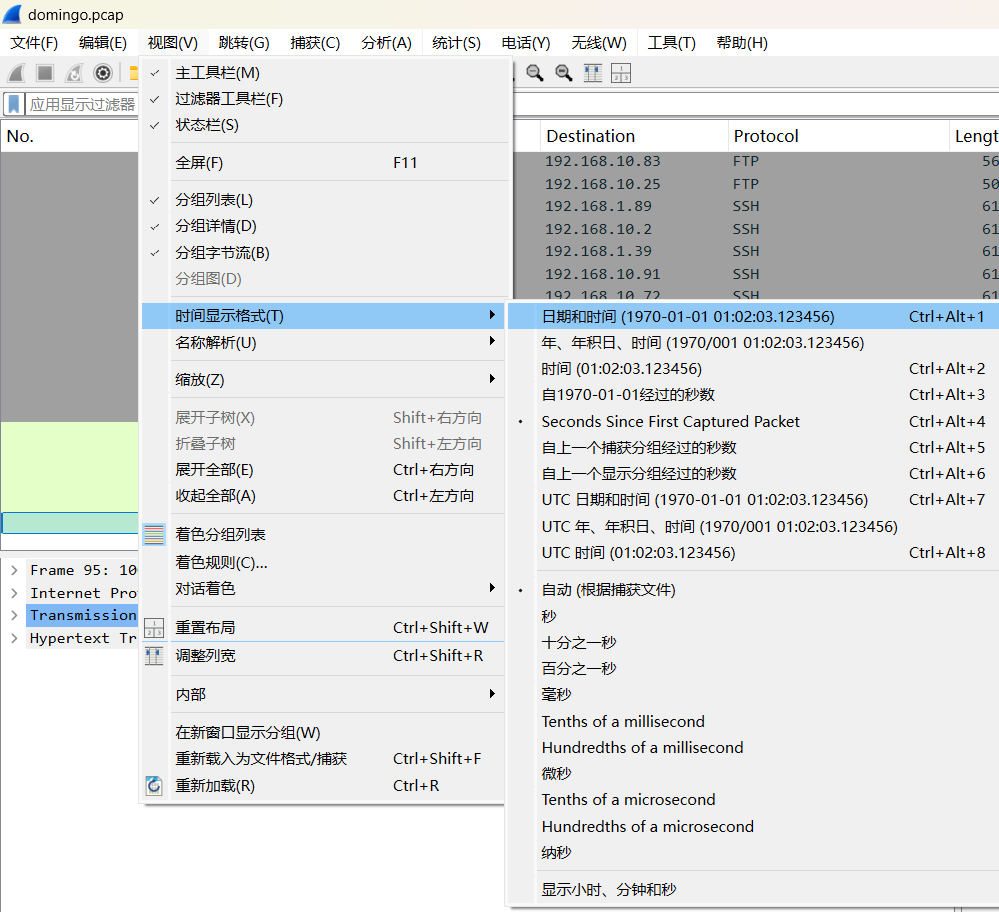This screenshot has width=999, height=912.
Task: Select 自动 (根据捕获文件) precision
Action: pos(754,590)
